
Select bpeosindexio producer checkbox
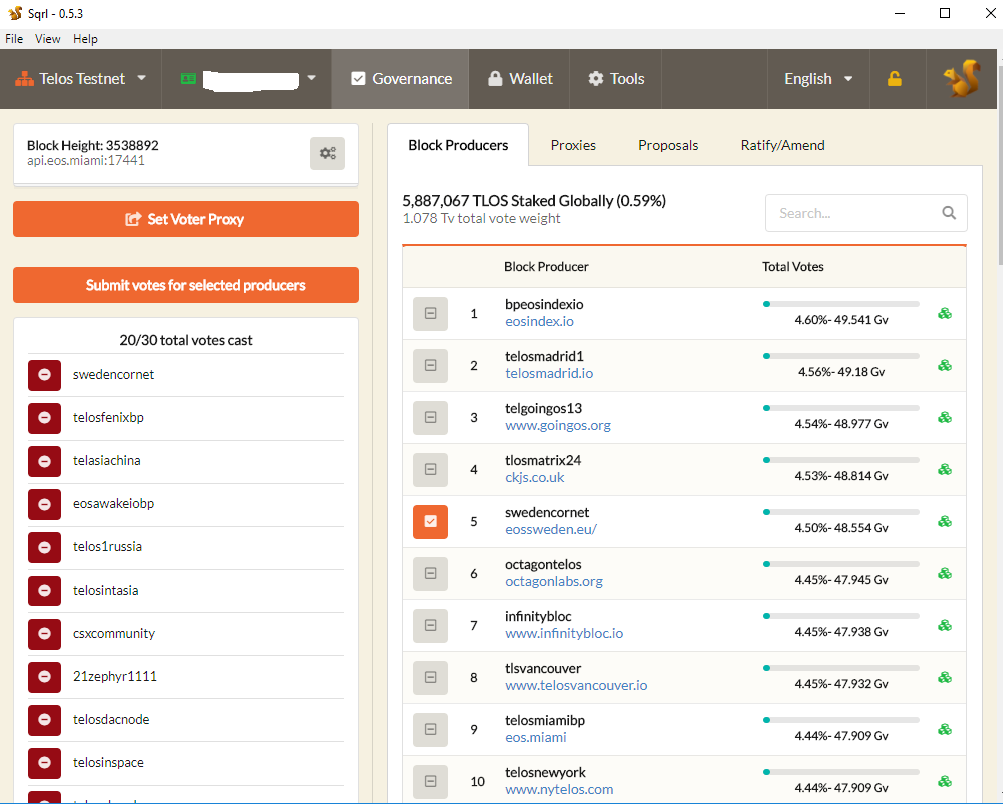point(430,313)
